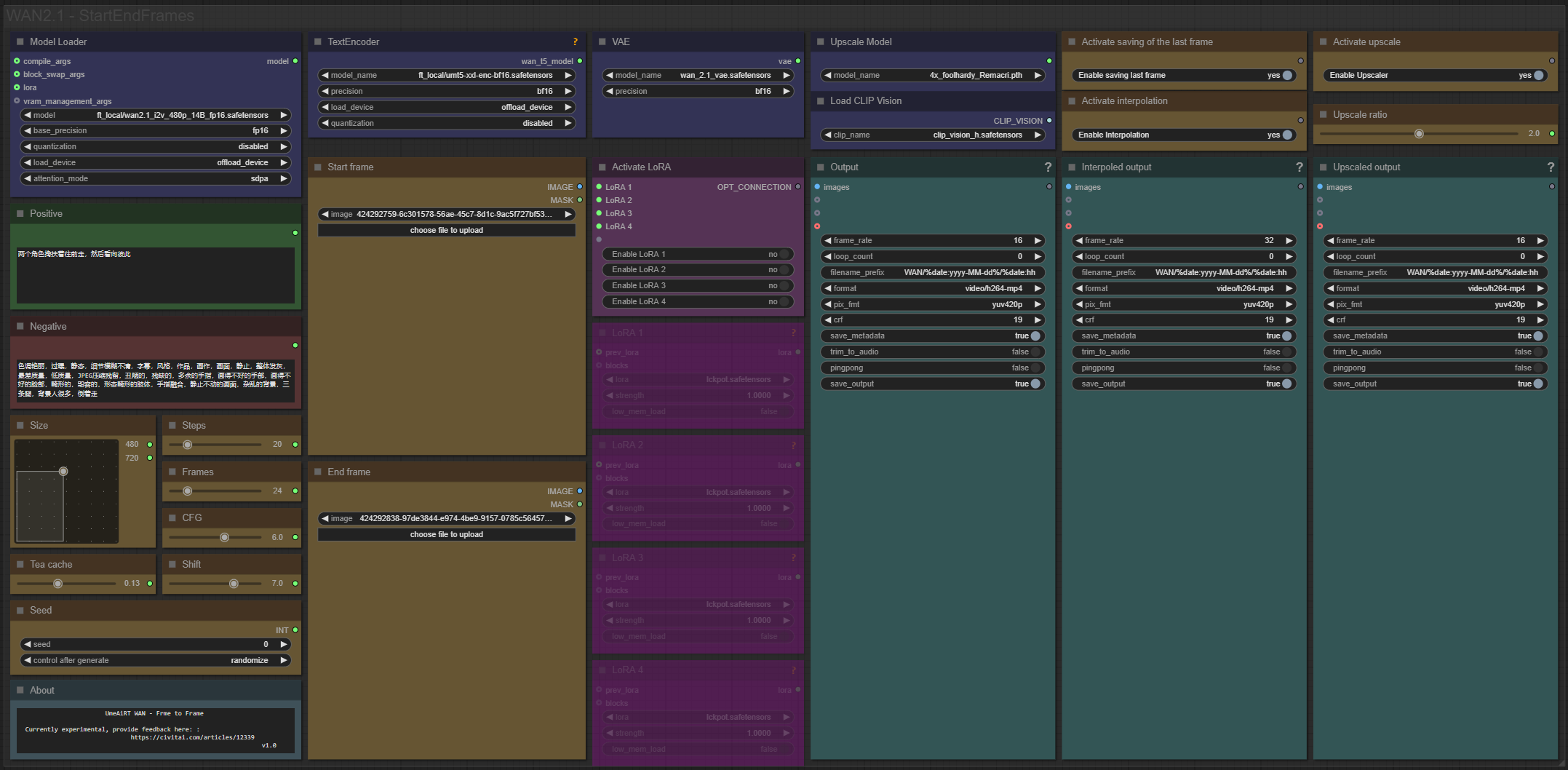Open attention_mode dropdown showing sdpa
The height and width of the screenshot is (770, 1568).
click(156, 178)
